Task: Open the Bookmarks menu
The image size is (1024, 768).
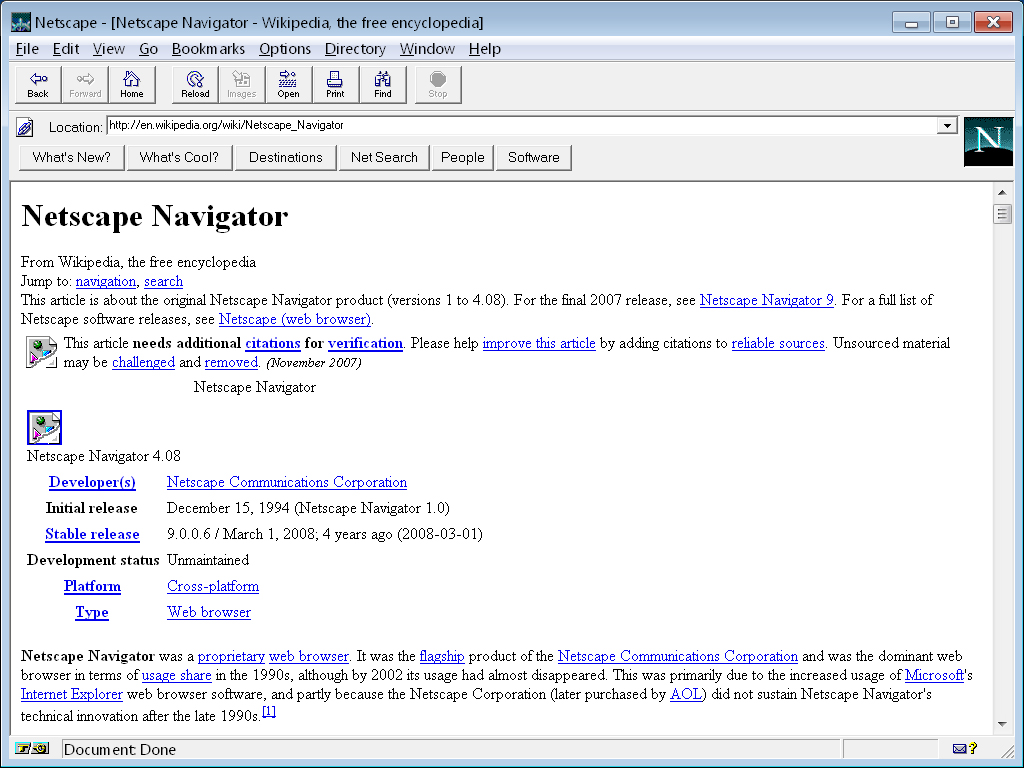Action: click(208, 49)
